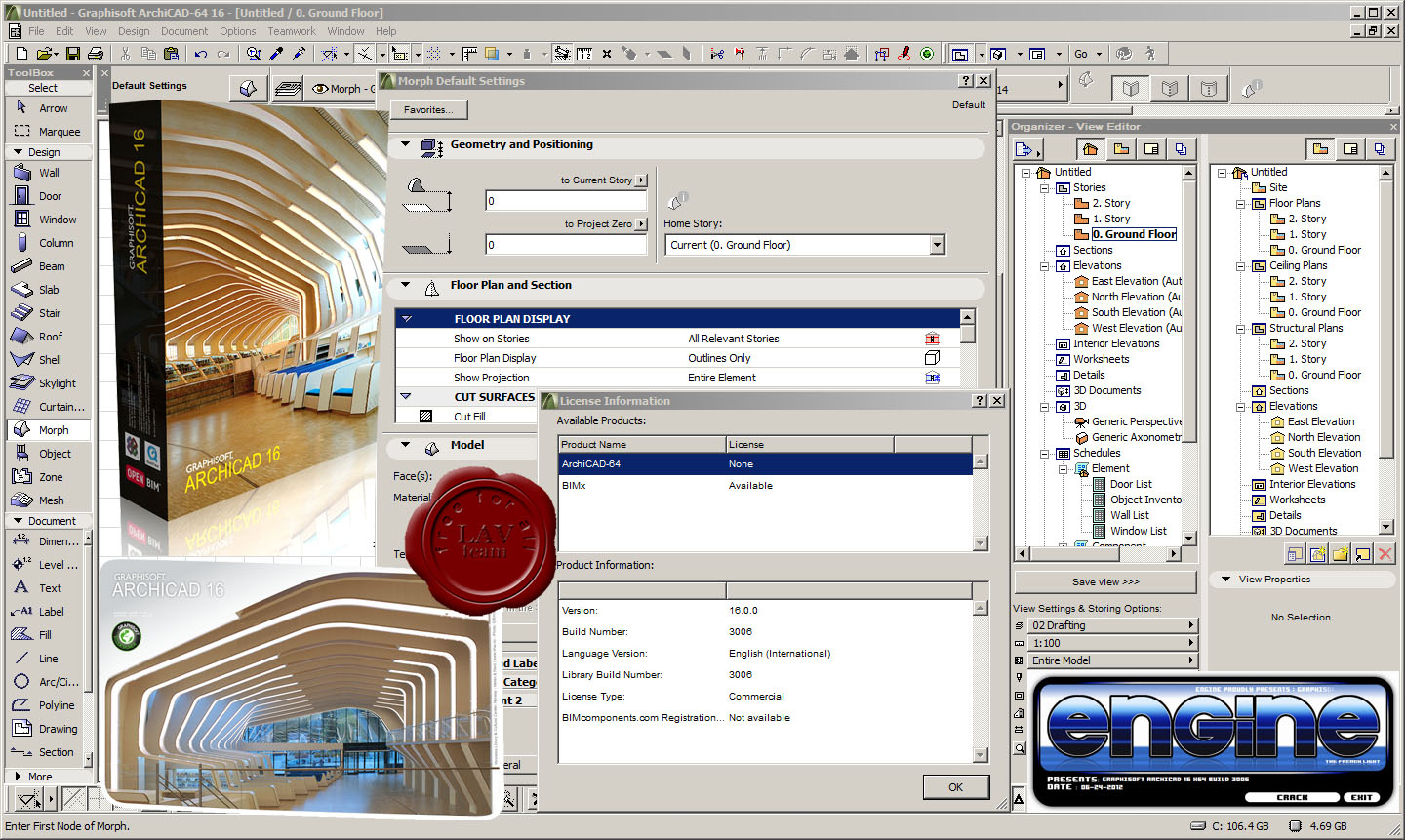Toggle the Morph layer eye button

320,89
